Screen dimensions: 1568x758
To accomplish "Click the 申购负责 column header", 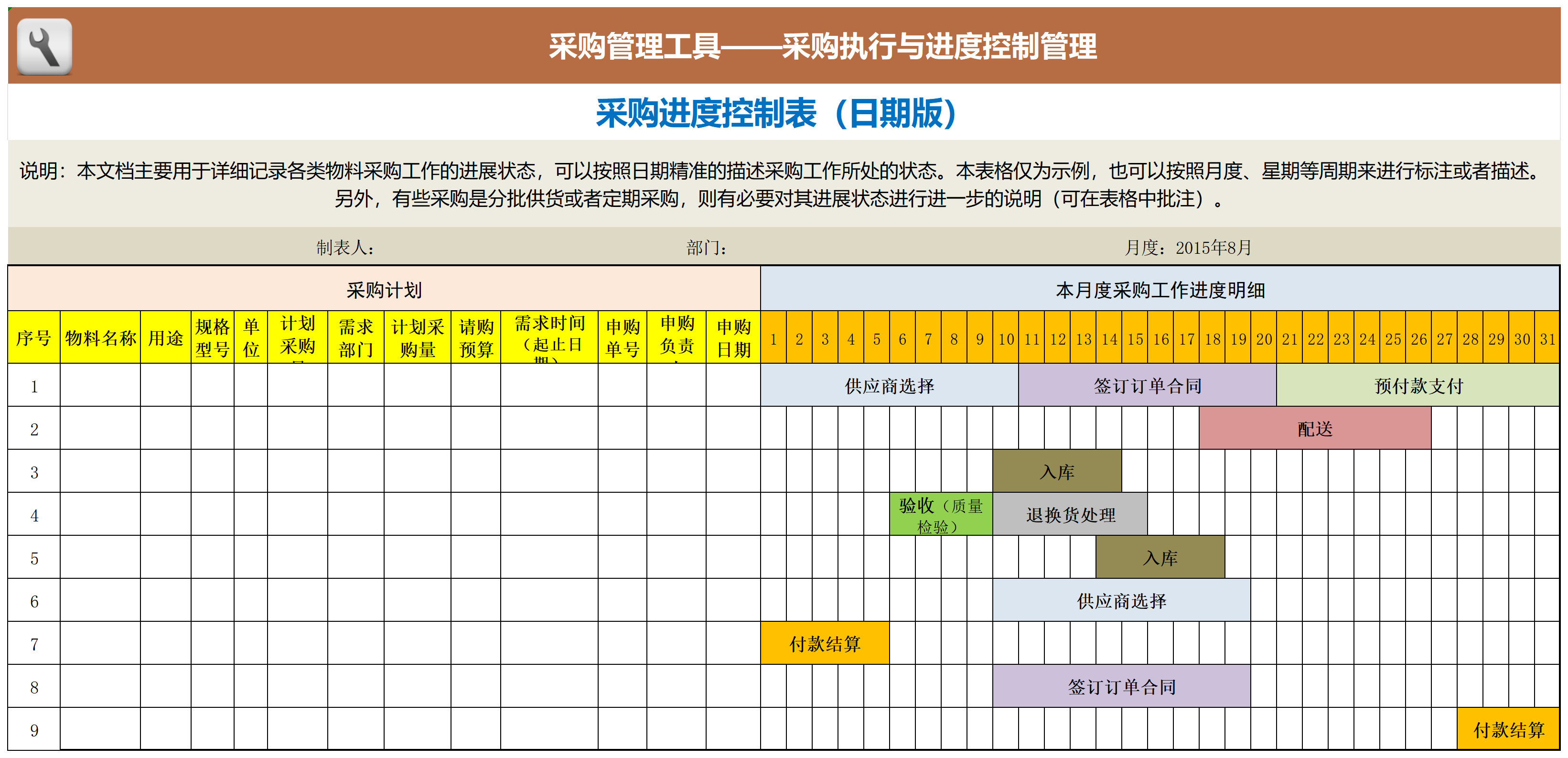I will pos(677,338).
